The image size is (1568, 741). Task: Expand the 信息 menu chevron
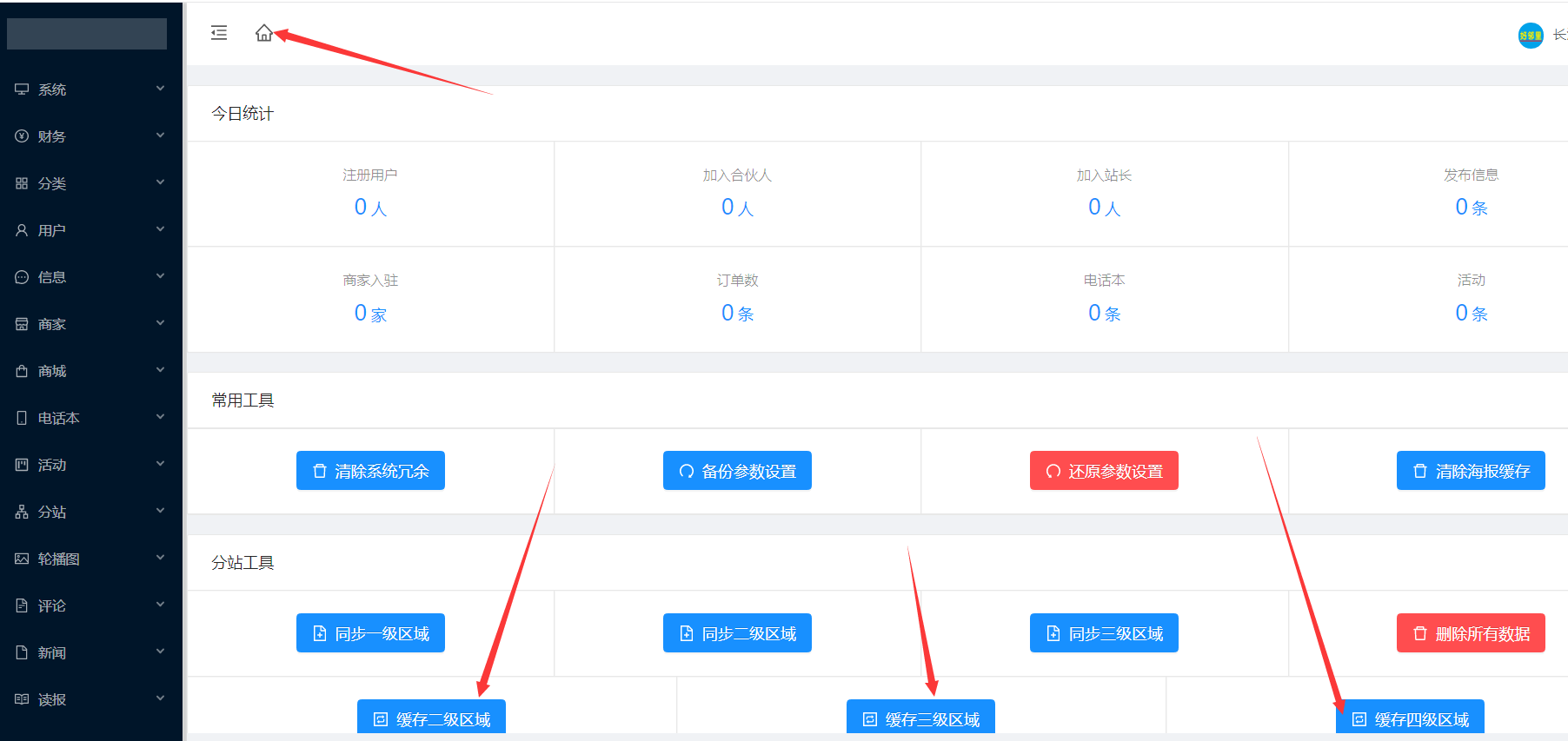tap(160, 276)
